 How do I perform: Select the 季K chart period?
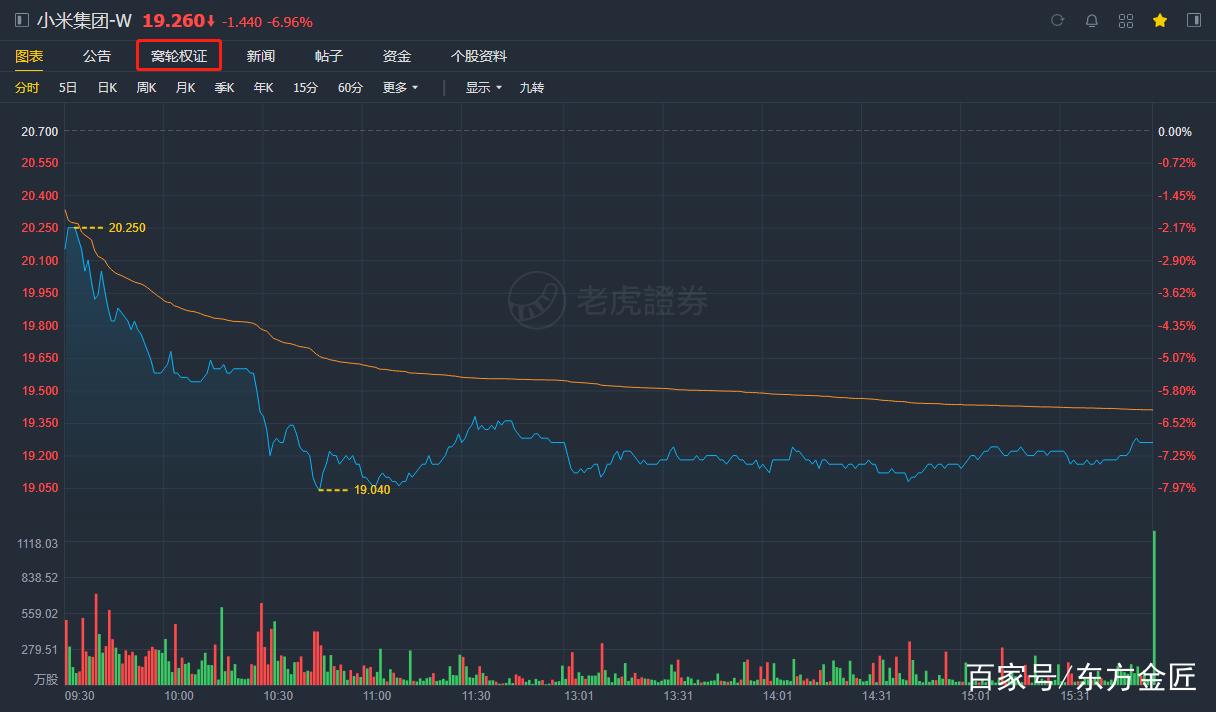pos(224,88)
